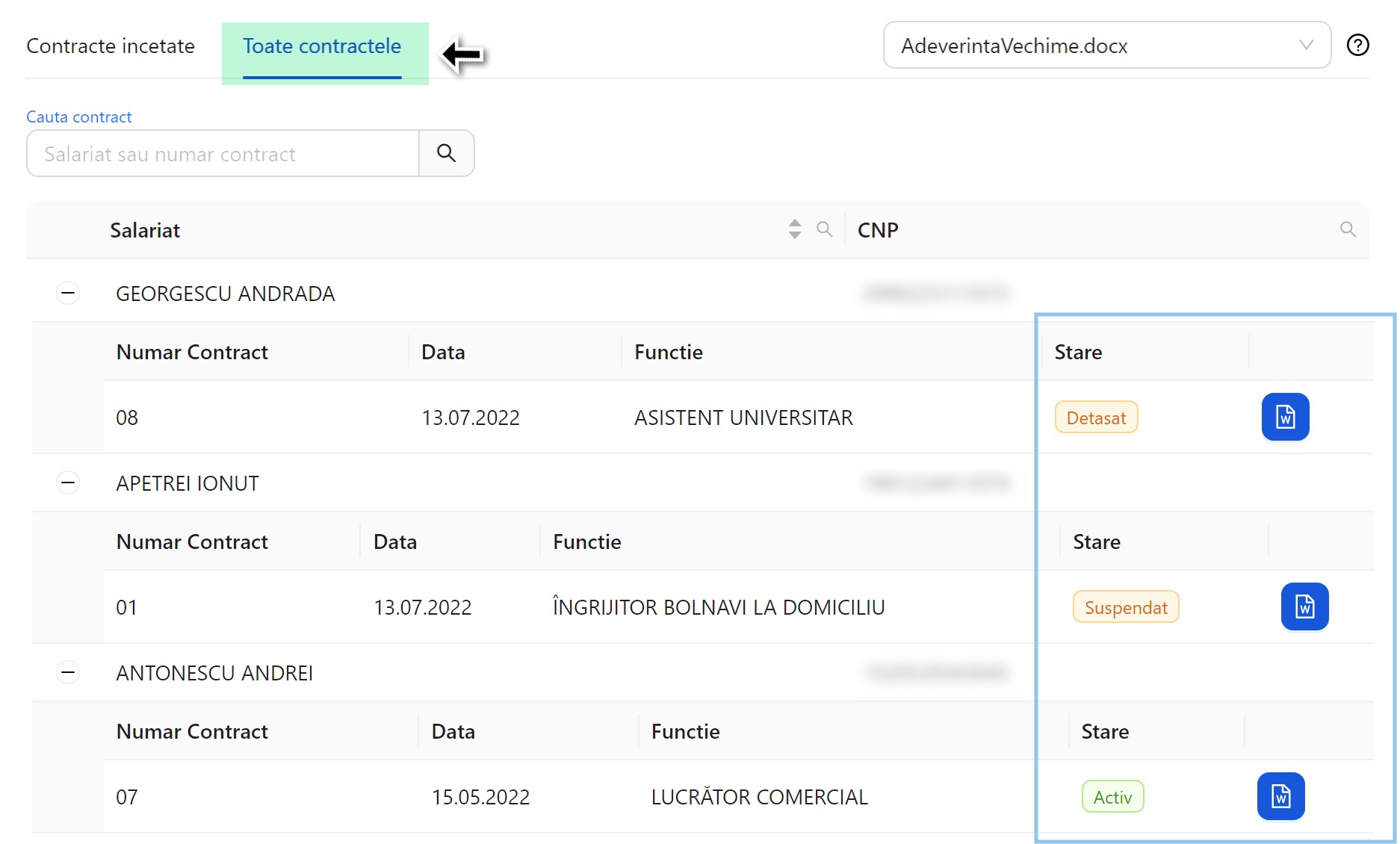1400x844 pixels.
Task: Select the Toate contractele tab
Action: coord(322,46)
